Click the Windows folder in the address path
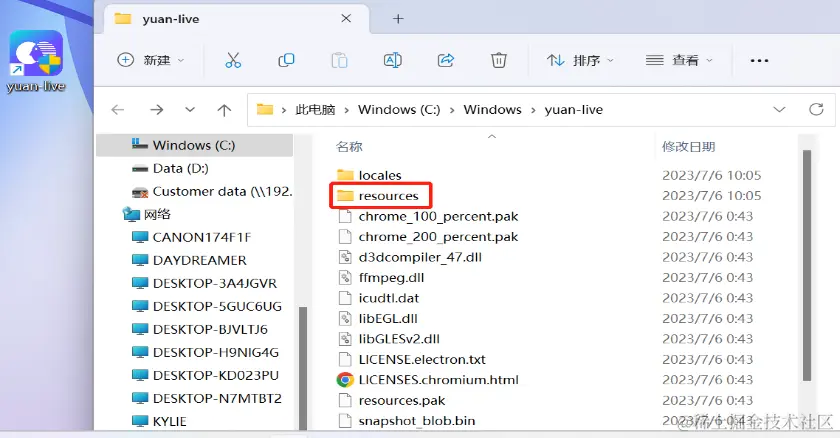Image resolution: width=840 pixels, height=438 pixels. click(x=492, y=110)
